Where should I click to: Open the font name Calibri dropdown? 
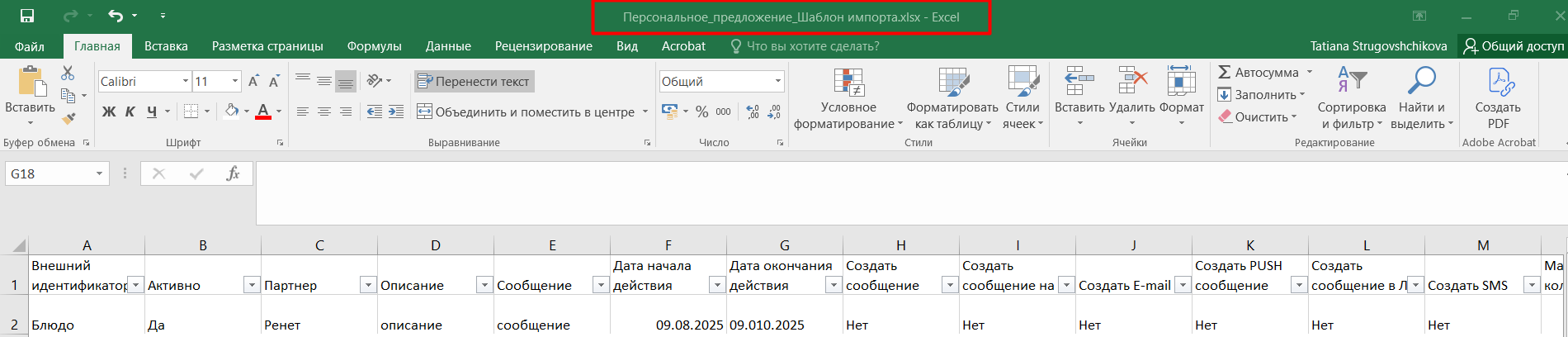click(186, 81)
